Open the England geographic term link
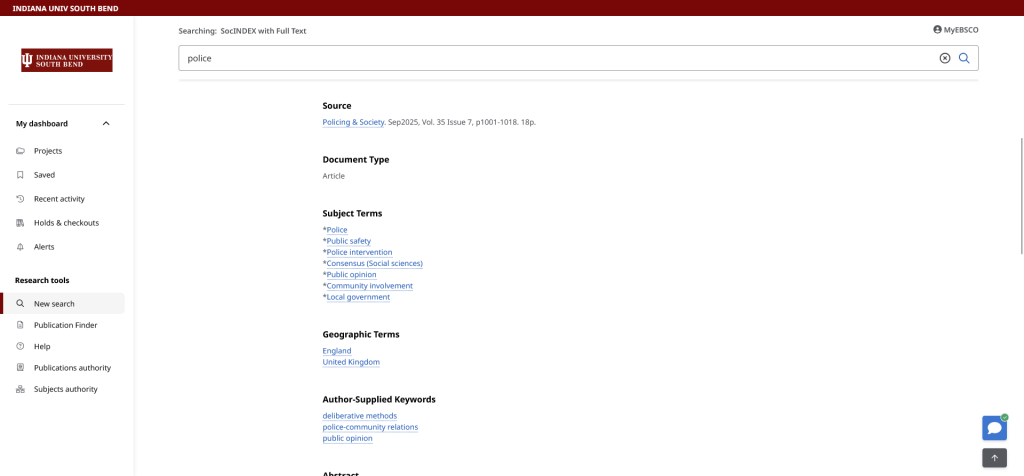Screen dimensions: 1024x476 [x=337, y=351]
